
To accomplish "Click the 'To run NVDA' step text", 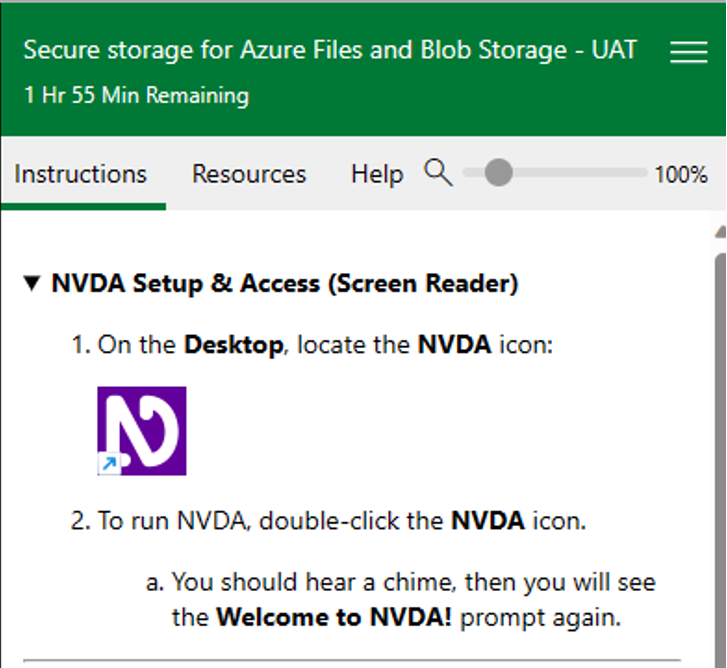I will (x=270, y=521).
